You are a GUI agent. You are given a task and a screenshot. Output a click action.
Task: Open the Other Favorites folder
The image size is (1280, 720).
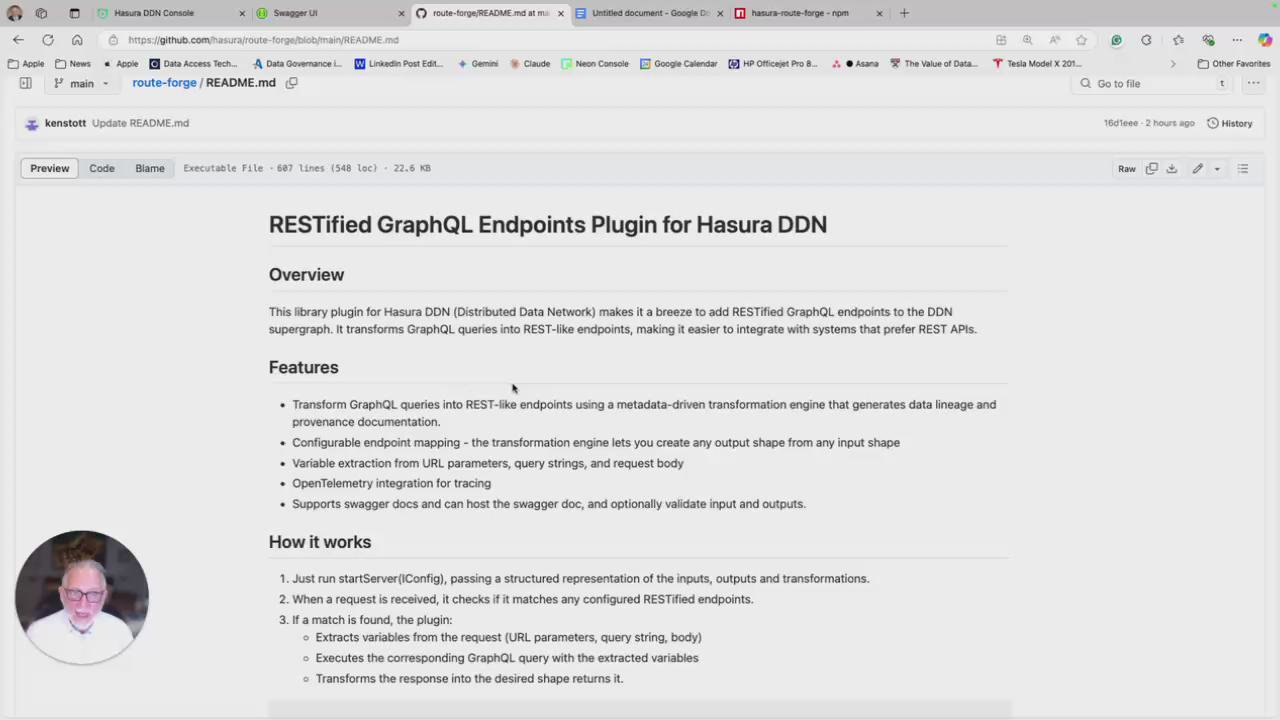click(x=1234, y=64)
